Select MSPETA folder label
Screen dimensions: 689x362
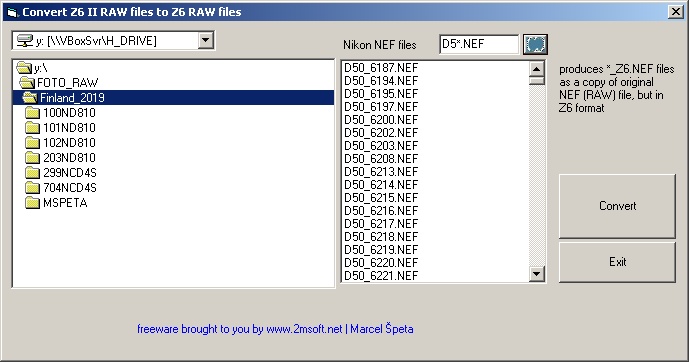tap(65, 203)
